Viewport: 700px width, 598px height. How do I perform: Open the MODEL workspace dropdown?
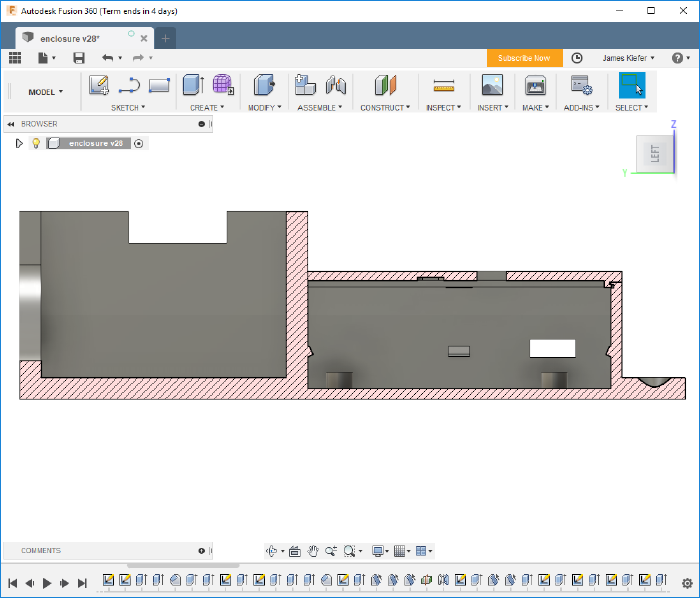pyautogui.click(x=46, y=92)
